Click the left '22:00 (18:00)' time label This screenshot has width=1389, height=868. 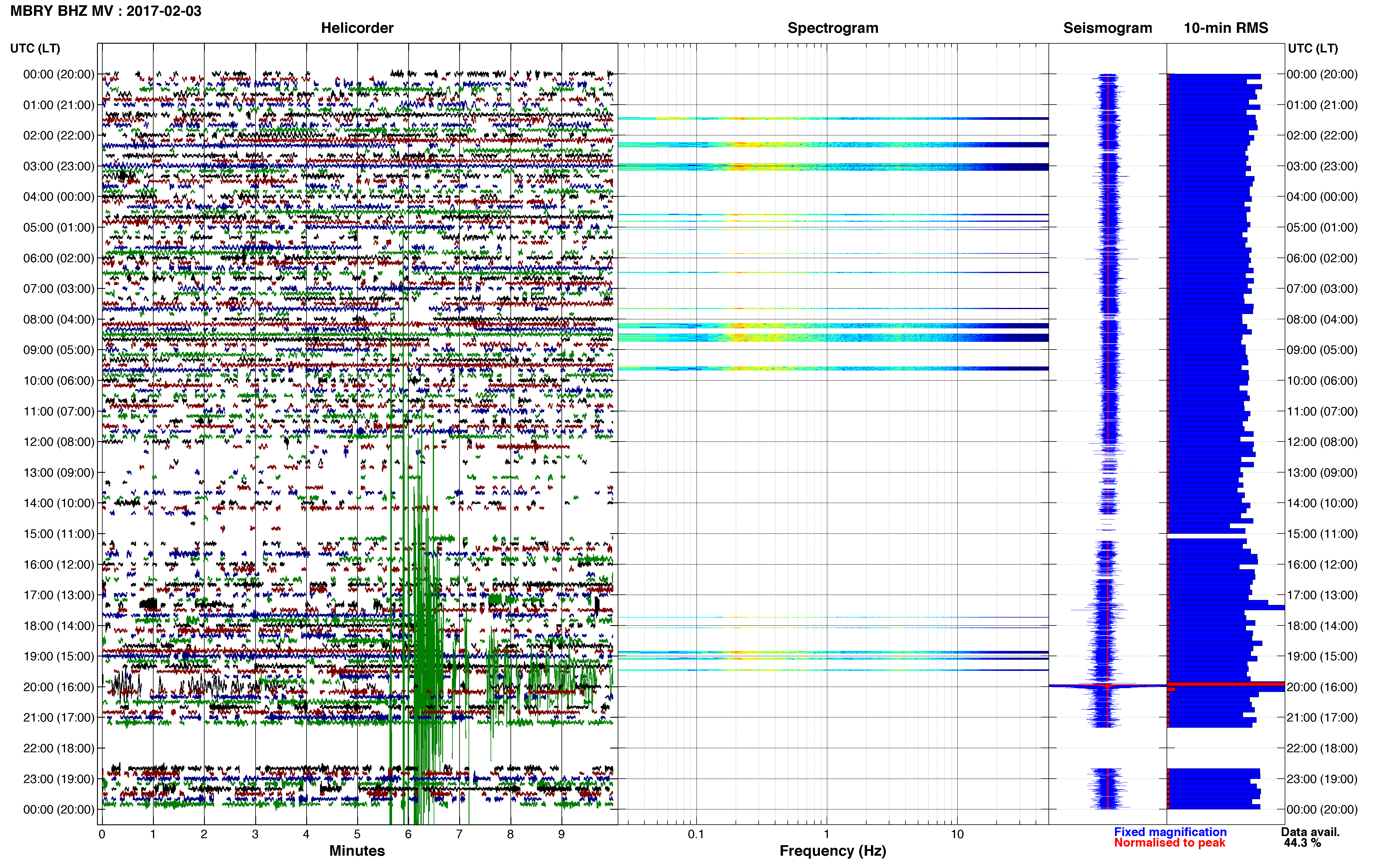click(59, 748)
